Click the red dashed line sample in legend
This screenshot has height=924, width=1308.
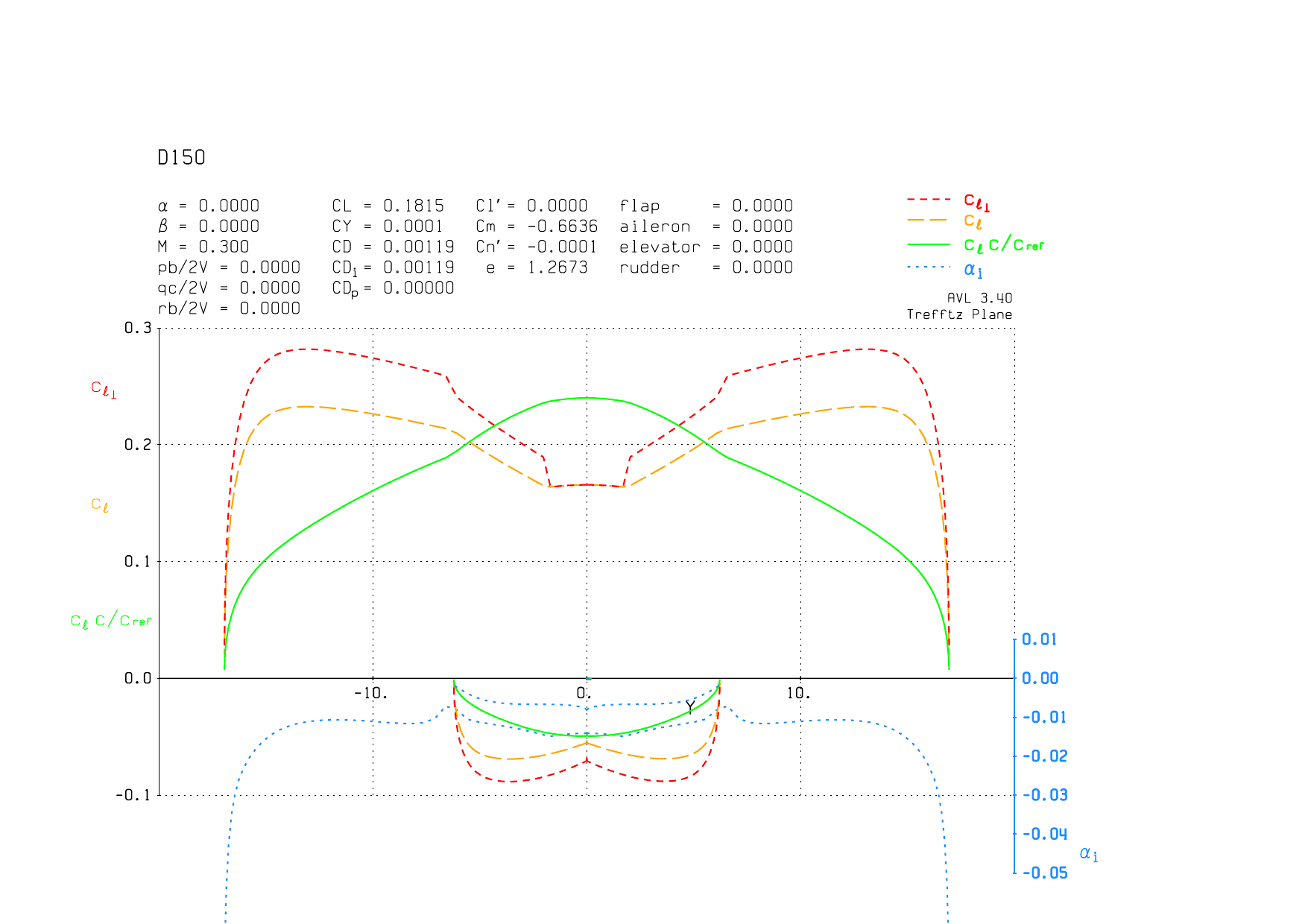click(929, 200)
